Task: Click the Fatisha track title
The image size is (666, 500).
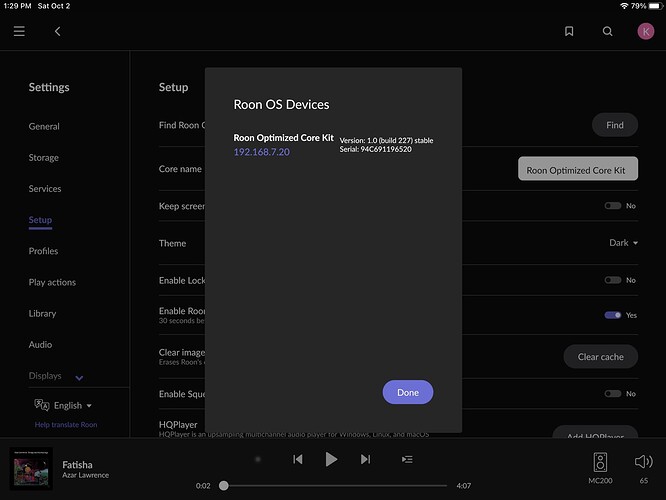Action: [x=77, y=465]
